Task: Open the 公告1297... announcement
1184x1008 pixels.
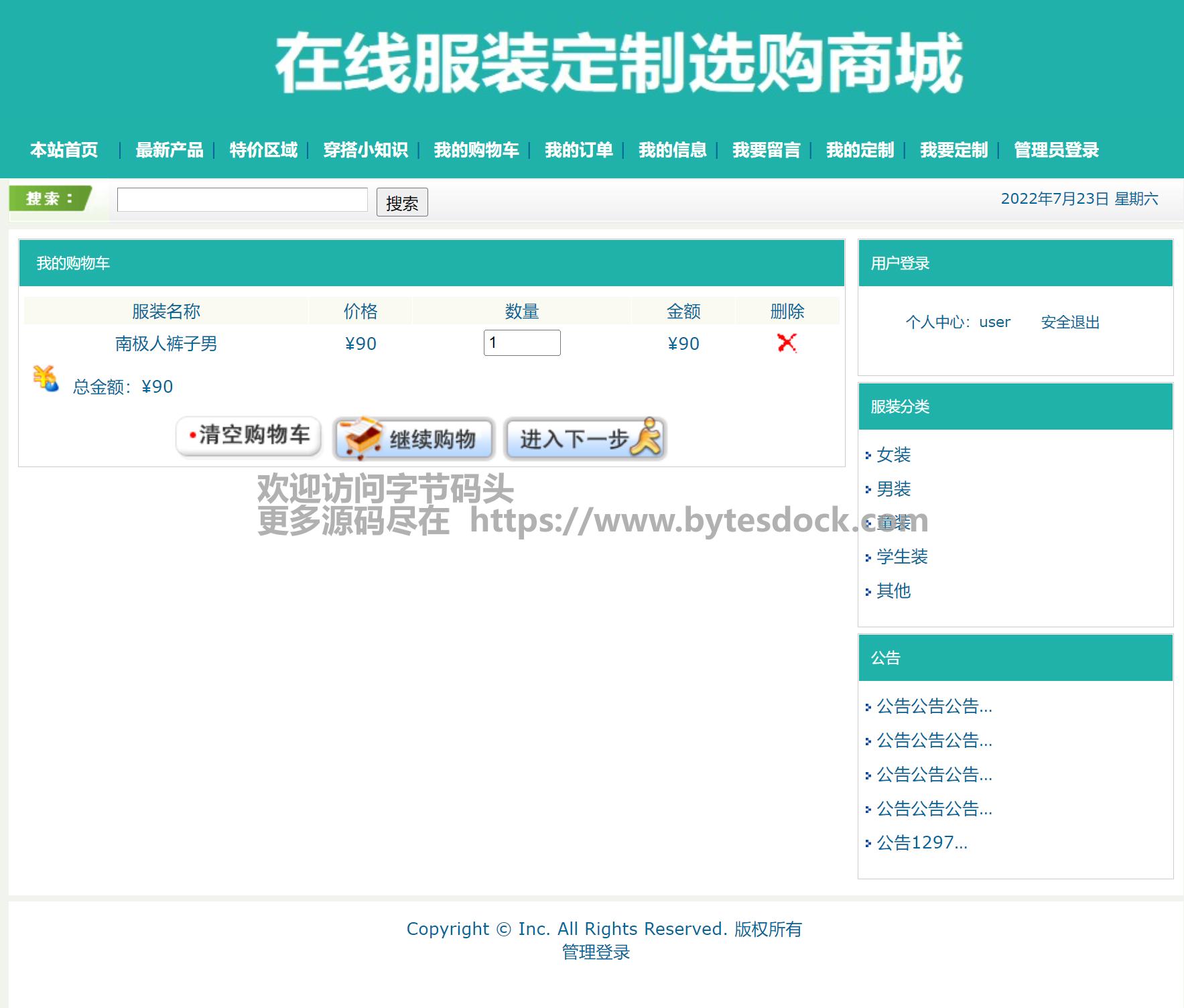Action: 922,842
